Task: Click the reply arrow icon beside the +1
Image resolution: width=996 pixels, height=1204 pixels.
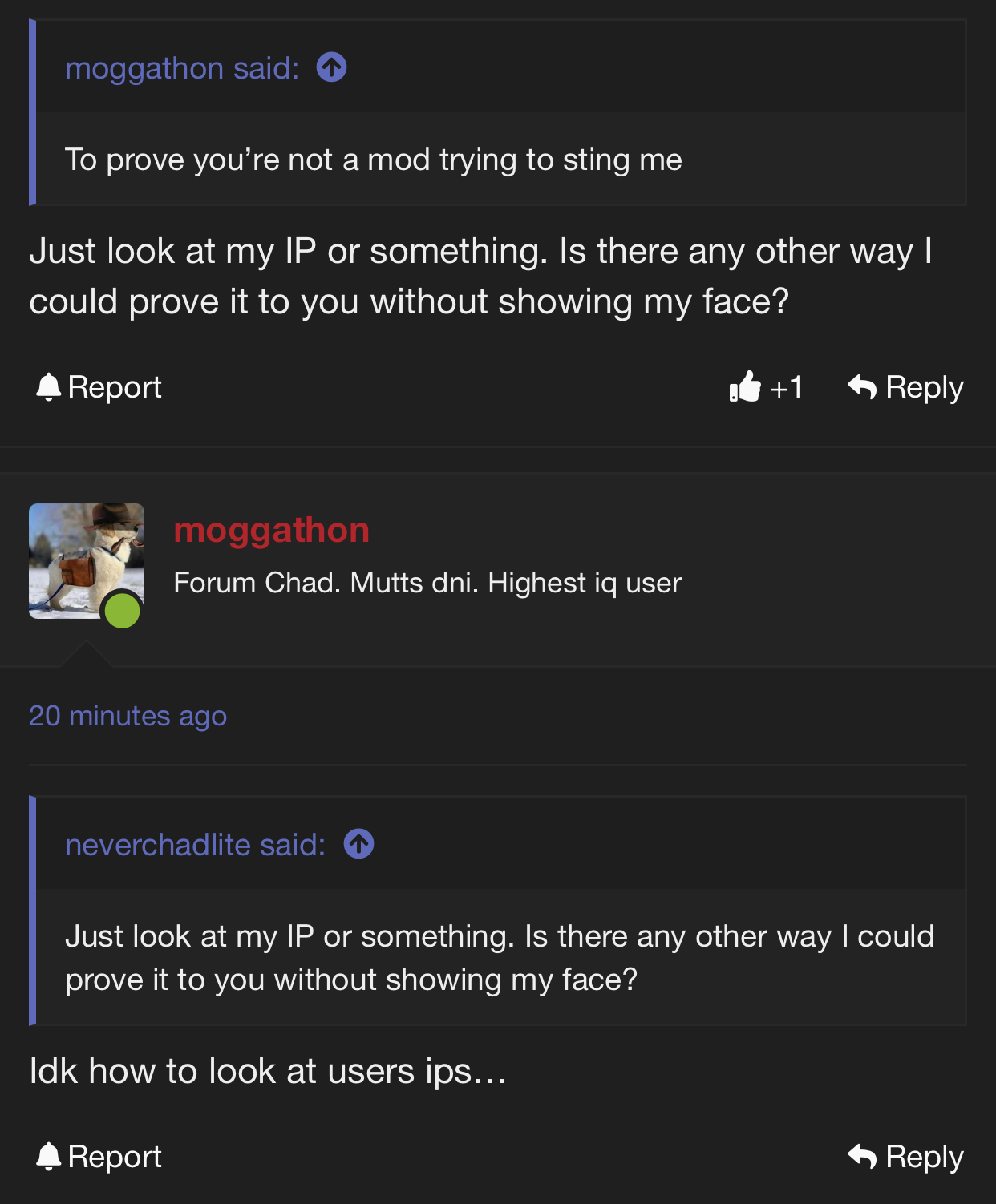Action: [x=862, y=387]
